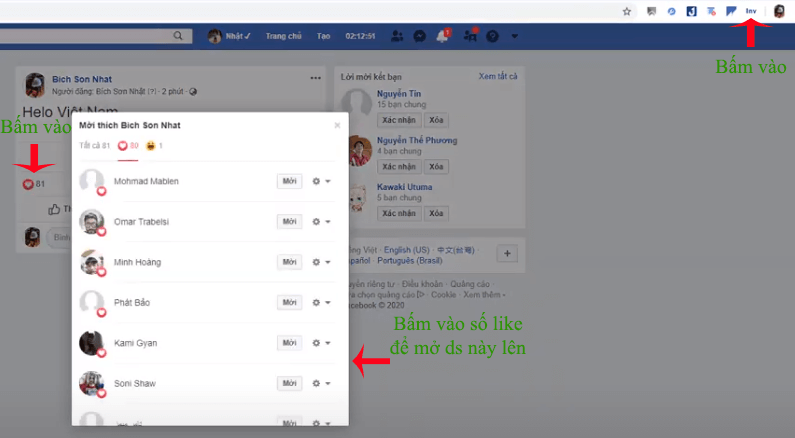This screenshot has height=438, width=795.
Task: Open Nhật profile in the header
Action: pyautogui.click(x=230, y=36)
